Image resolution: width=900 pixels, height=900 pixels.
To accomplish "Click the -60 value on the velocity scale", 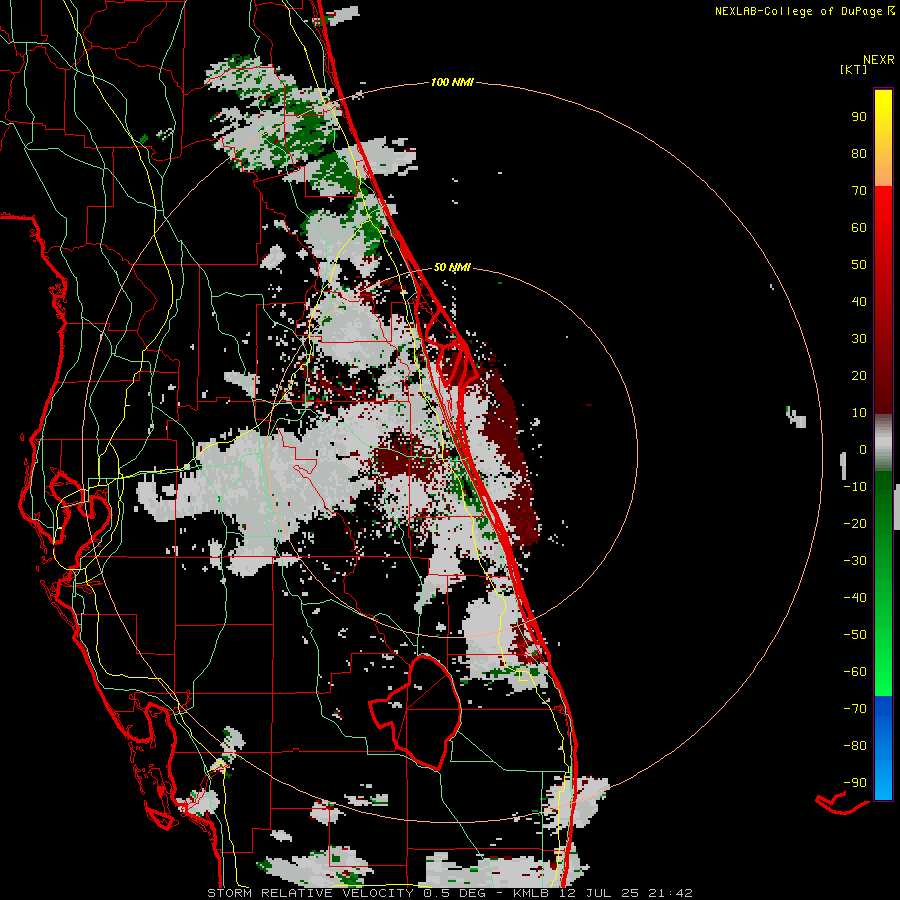I will [855, 672].
